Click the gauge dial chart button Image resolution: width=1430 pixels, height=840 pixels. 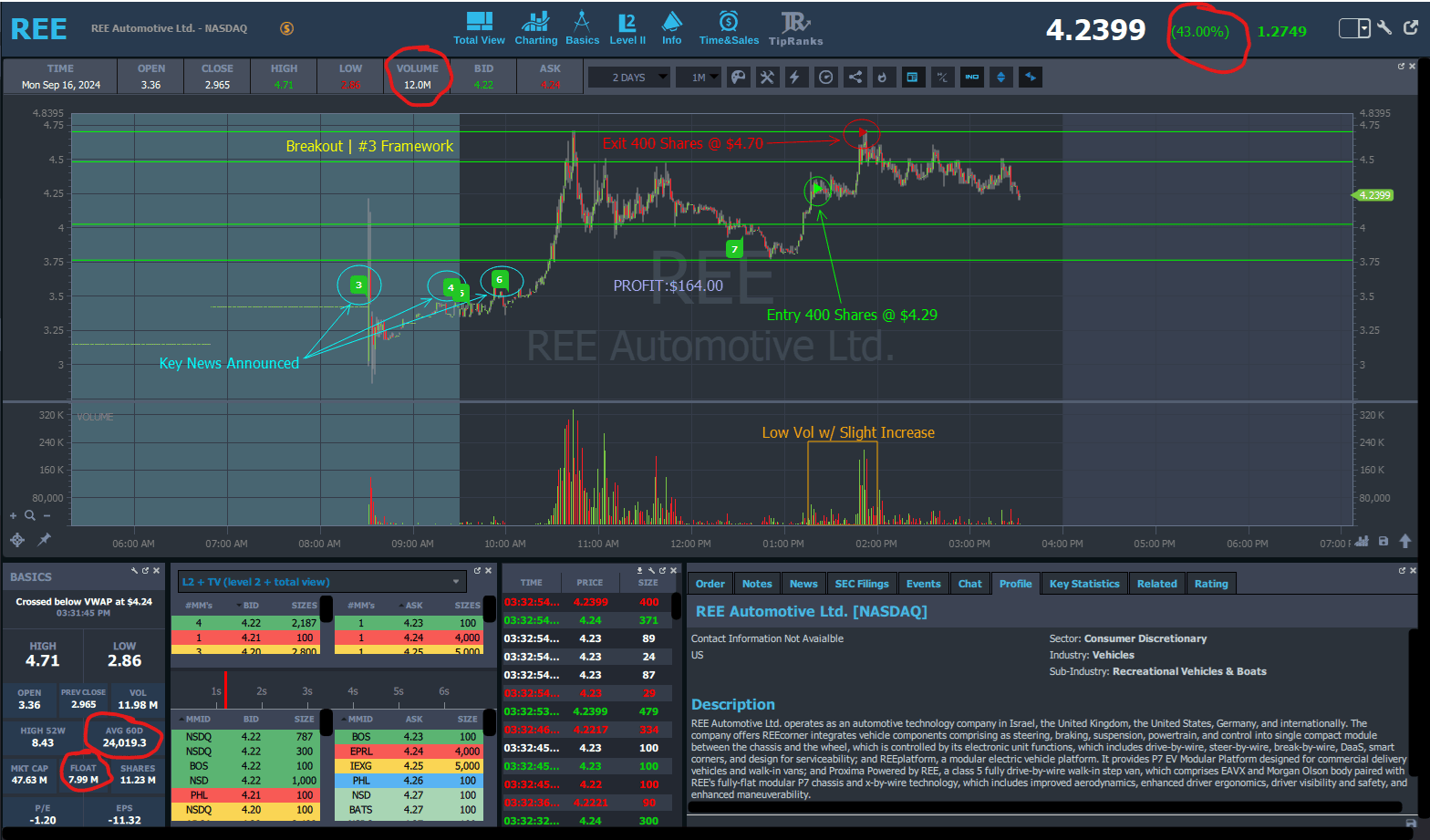[825, 78]
